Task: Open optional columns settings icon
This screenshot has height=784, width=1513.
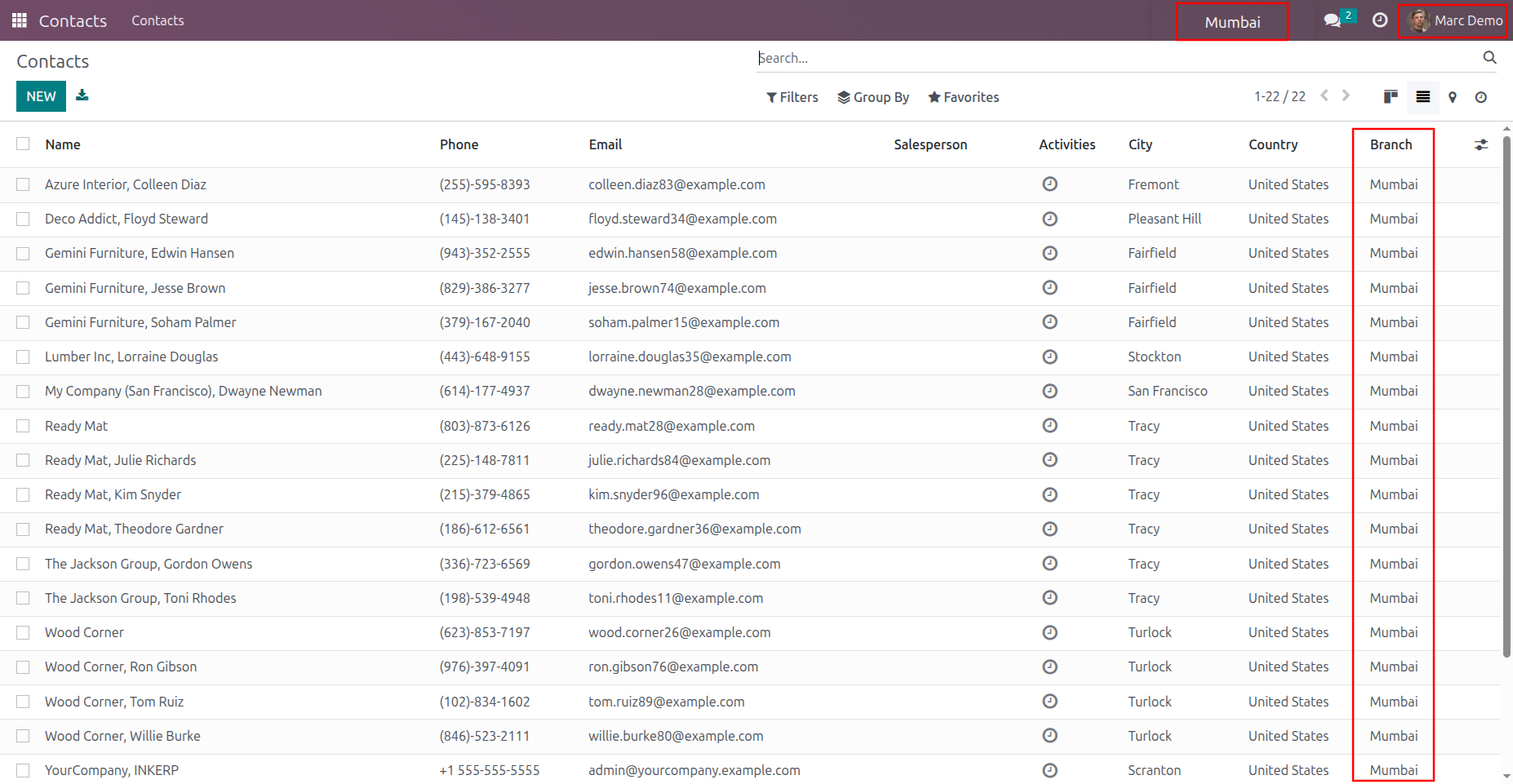Action: (1481, 144)
